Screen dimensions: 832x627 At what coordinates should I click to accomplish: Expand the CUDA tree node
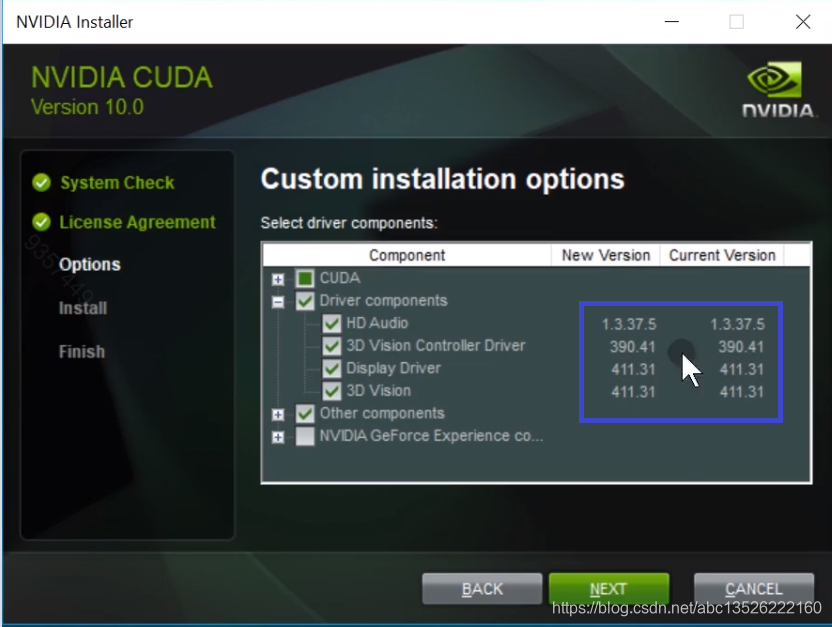(x=278, y=279)
